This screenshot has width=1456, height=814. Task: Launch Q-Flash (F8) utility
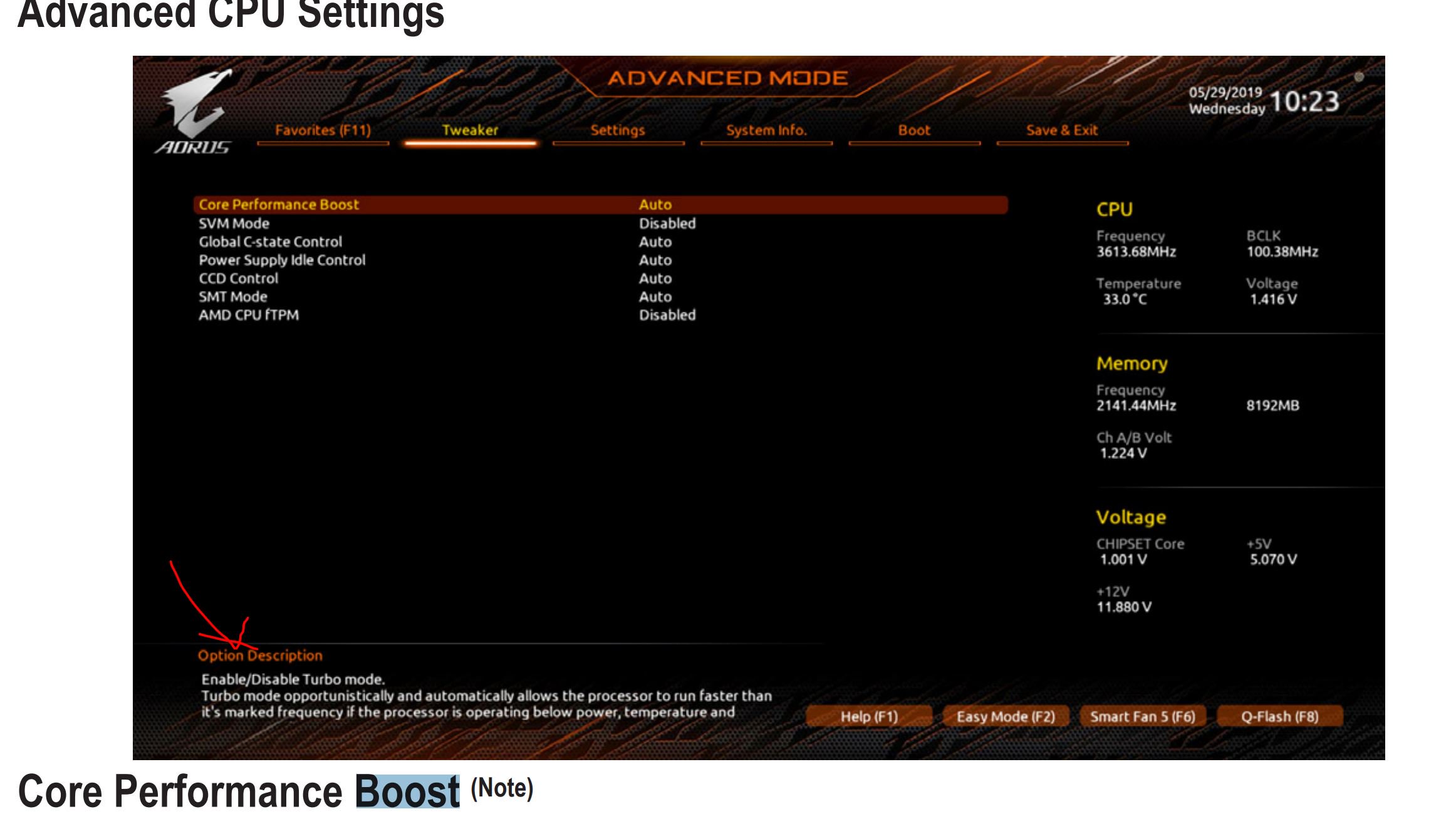coord(1279,716)
